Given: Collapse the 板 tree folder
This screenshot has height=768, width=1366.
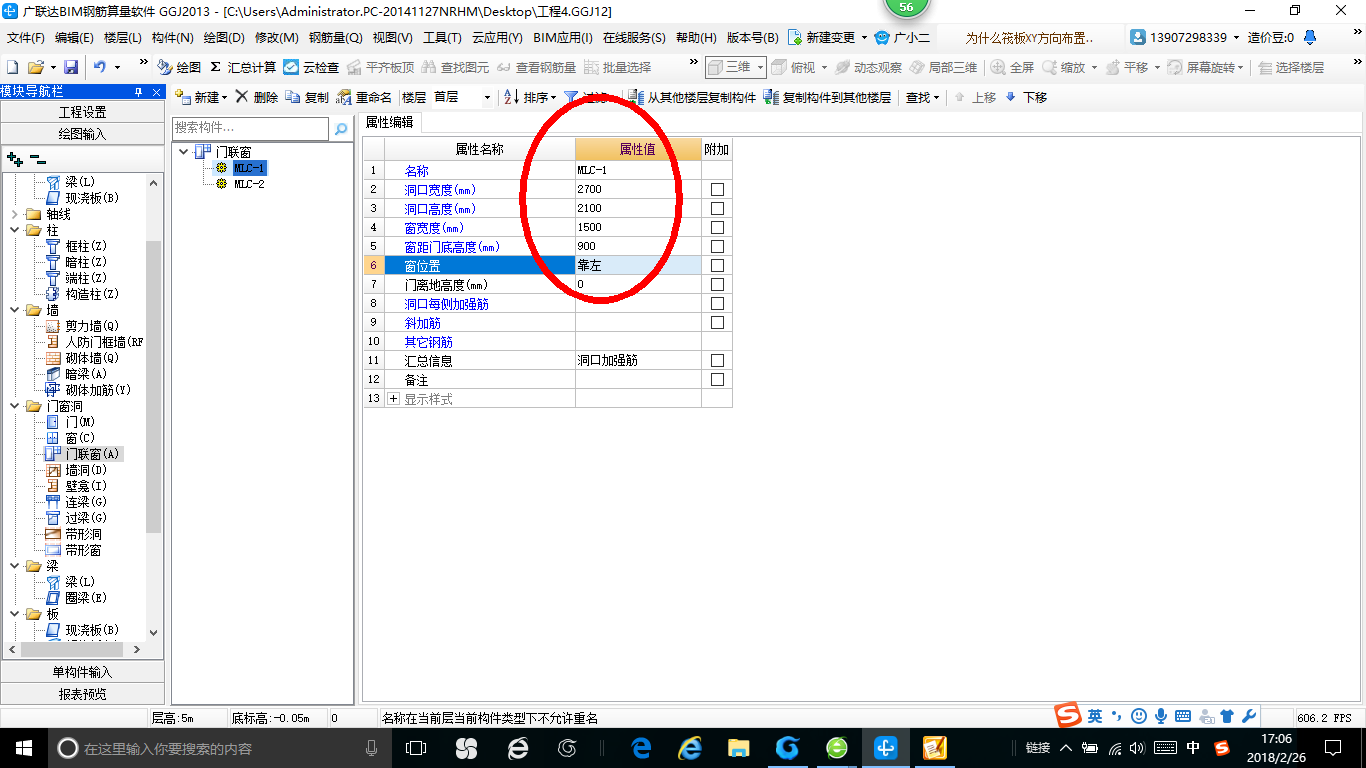Looking at the screenshot, I should tap(14, 614).
